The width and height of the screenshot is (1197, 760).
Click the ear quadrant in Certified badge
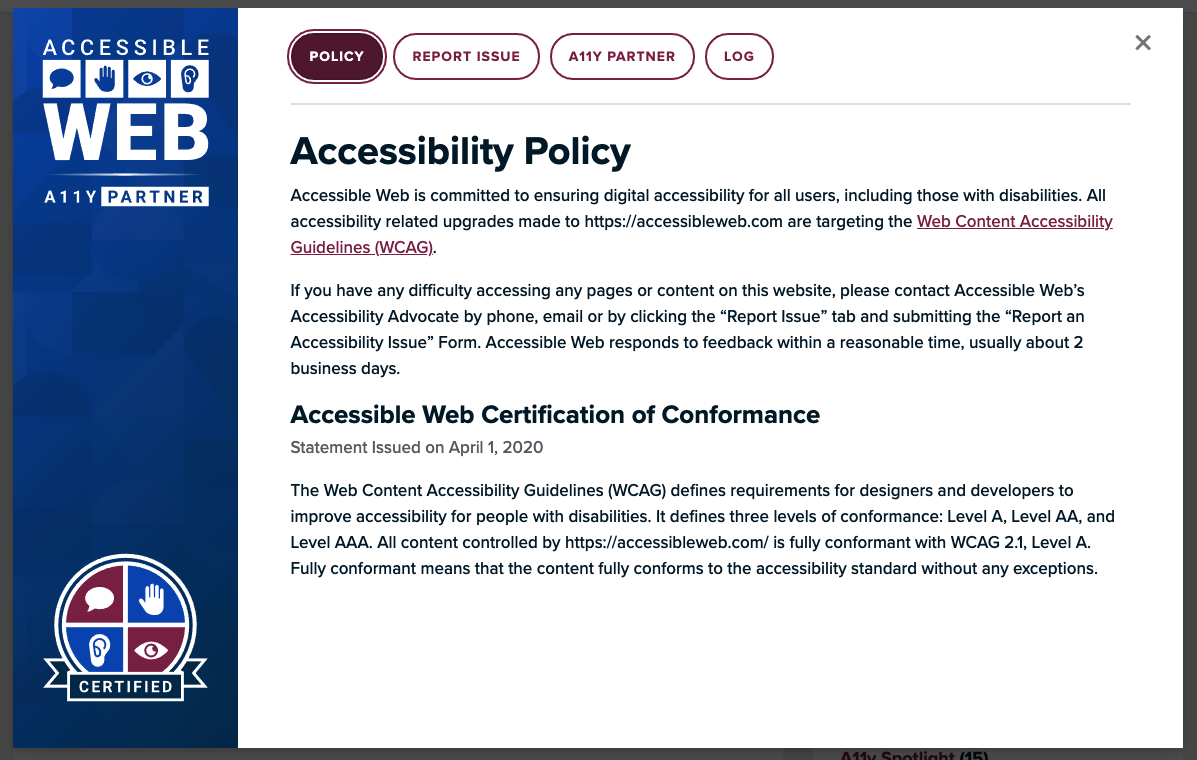tap(97, 649)
